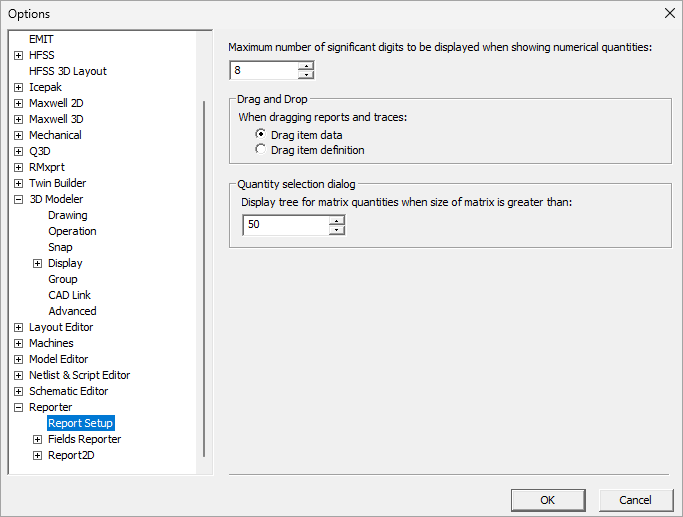Open the Advanced options page
The image size is (683, 517).
click(x=72, y=311)
